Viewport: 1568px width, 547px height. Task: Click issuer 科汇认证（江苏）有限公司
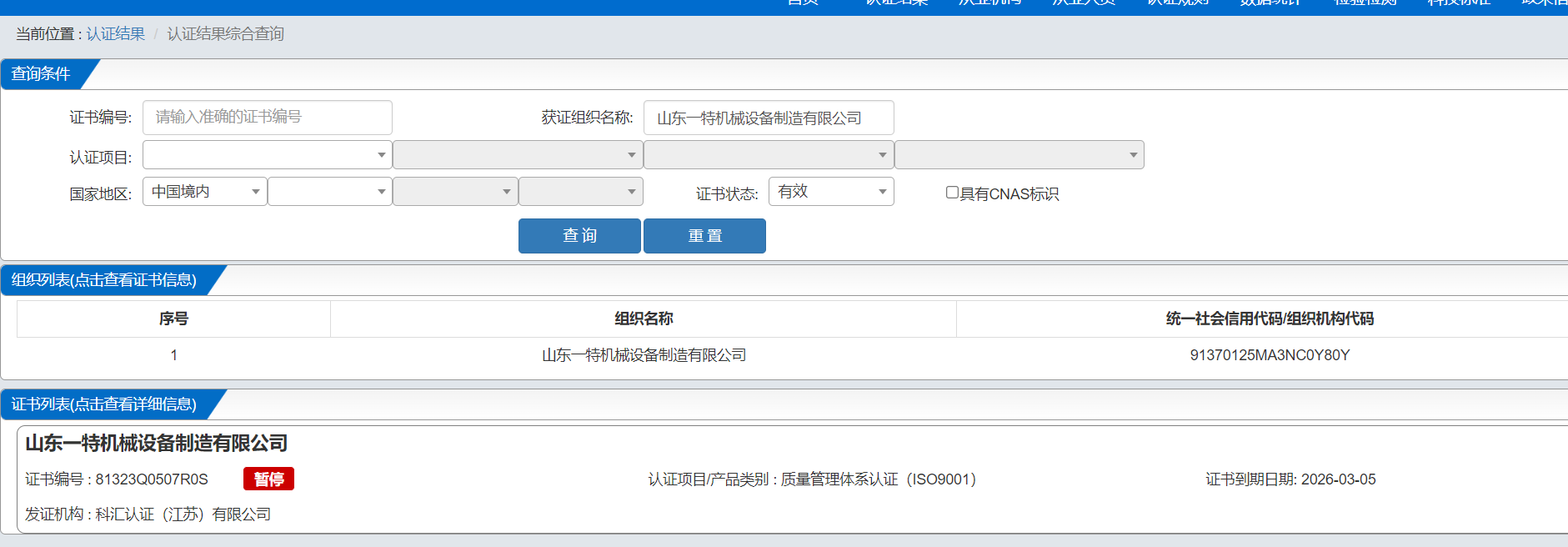183,514
